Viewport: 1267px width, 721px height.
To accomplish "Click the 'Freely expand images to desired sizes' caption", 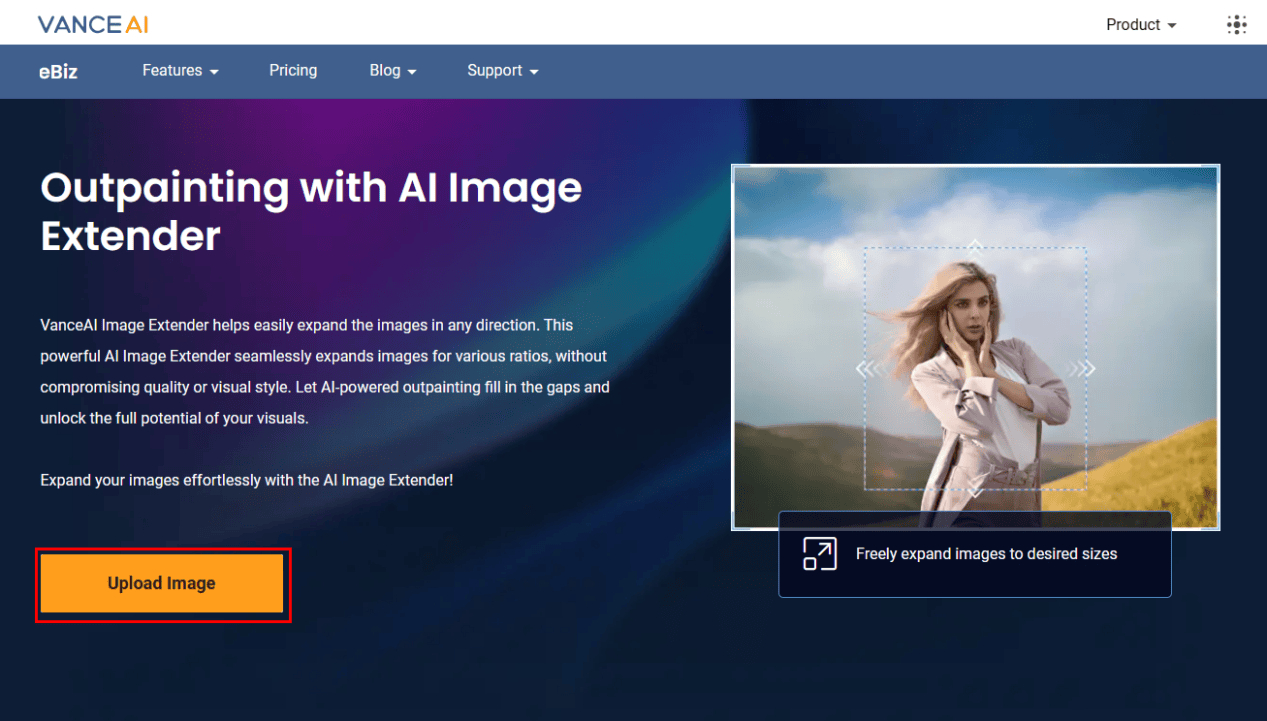I will coord(986,554).
